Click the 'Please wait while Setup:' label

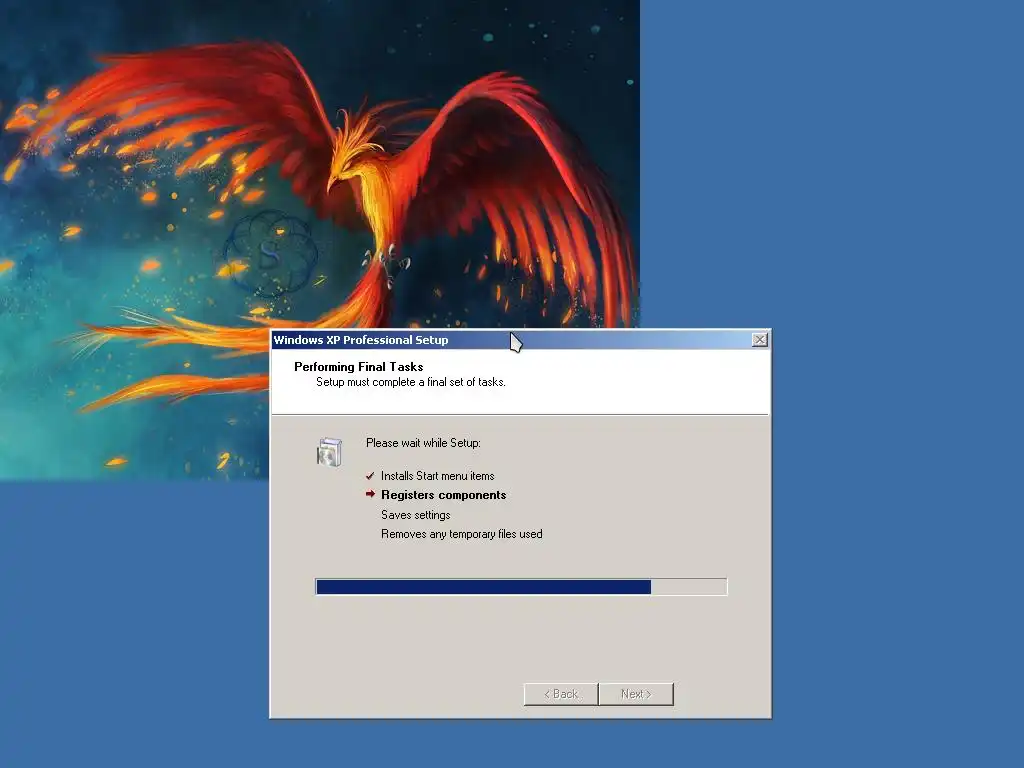423,443
